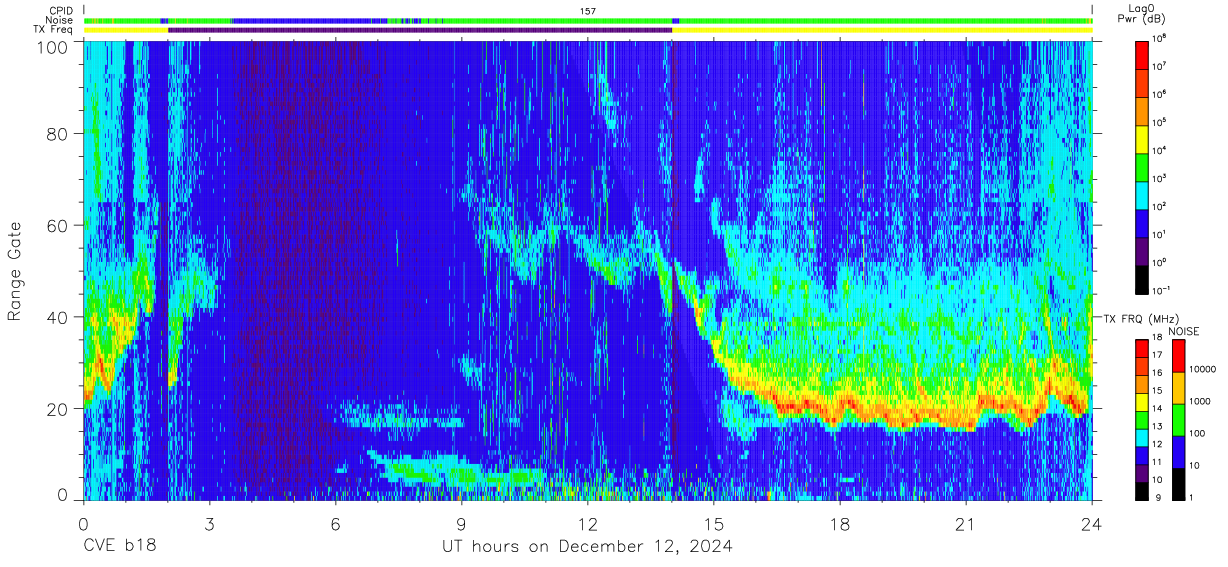Click the UT hours on December 12, 2024 title
Screen dimensions: 1228x567
point(587,547)
